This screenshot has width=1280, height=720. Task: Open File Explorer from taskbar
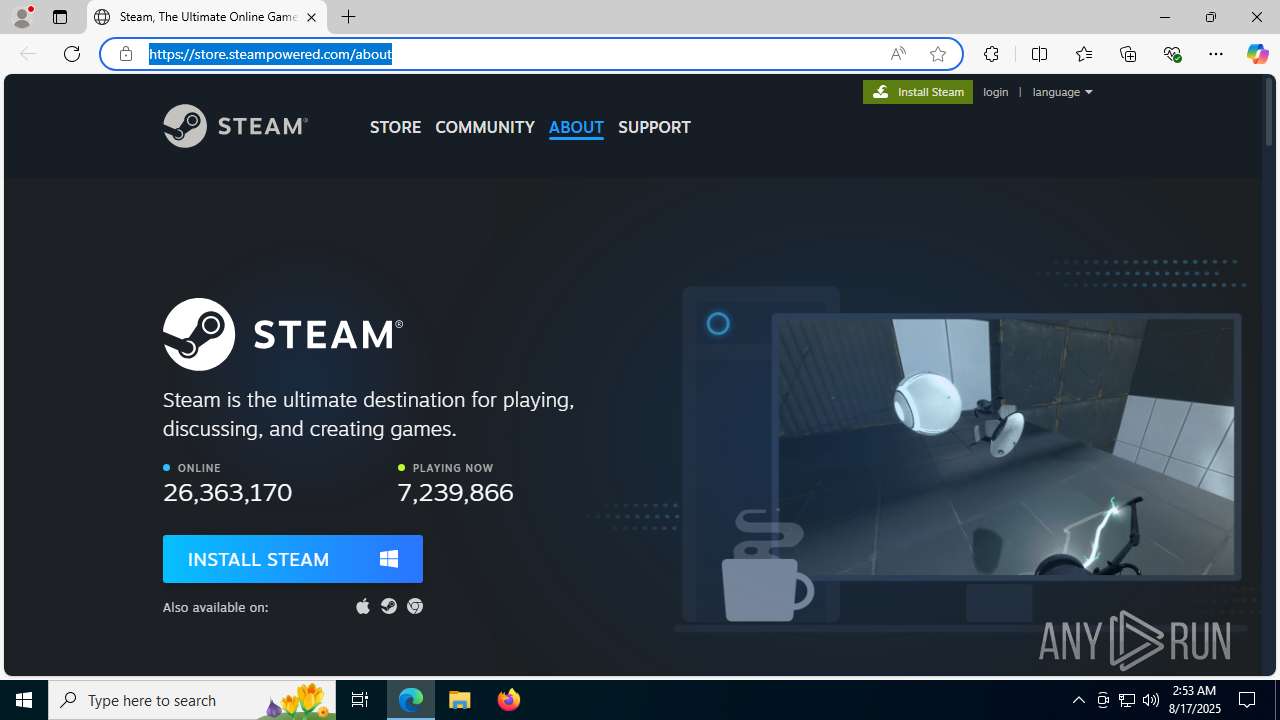pos(460,700)
